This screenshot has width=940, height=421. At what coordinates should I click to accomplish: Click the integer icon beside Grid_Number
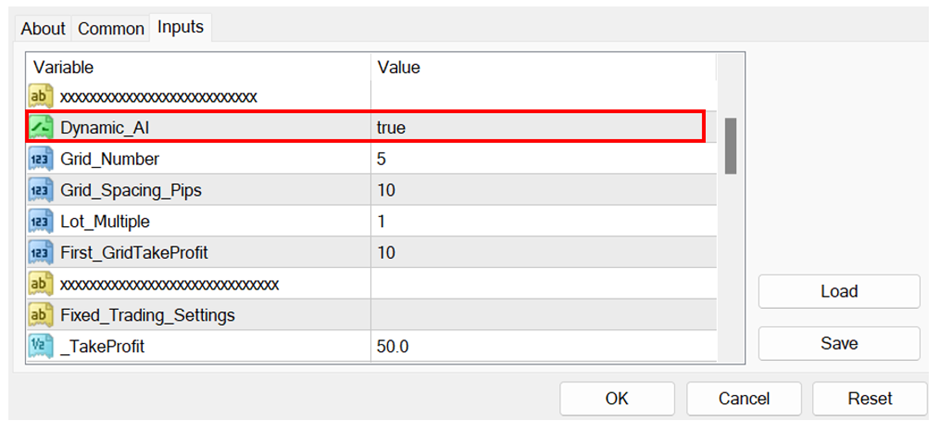tap(41, 159)
